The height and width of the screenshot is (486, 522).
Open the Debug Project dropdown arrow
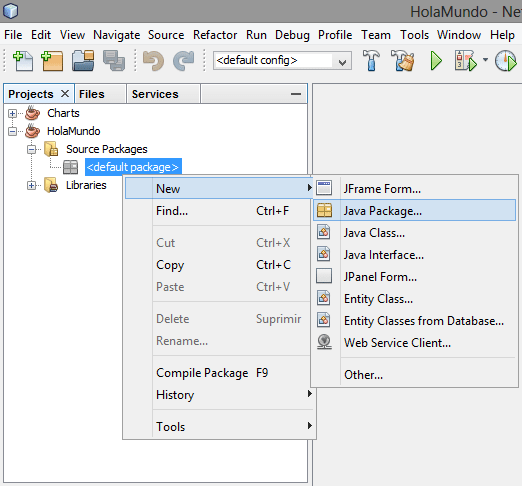tap(485, 60)
